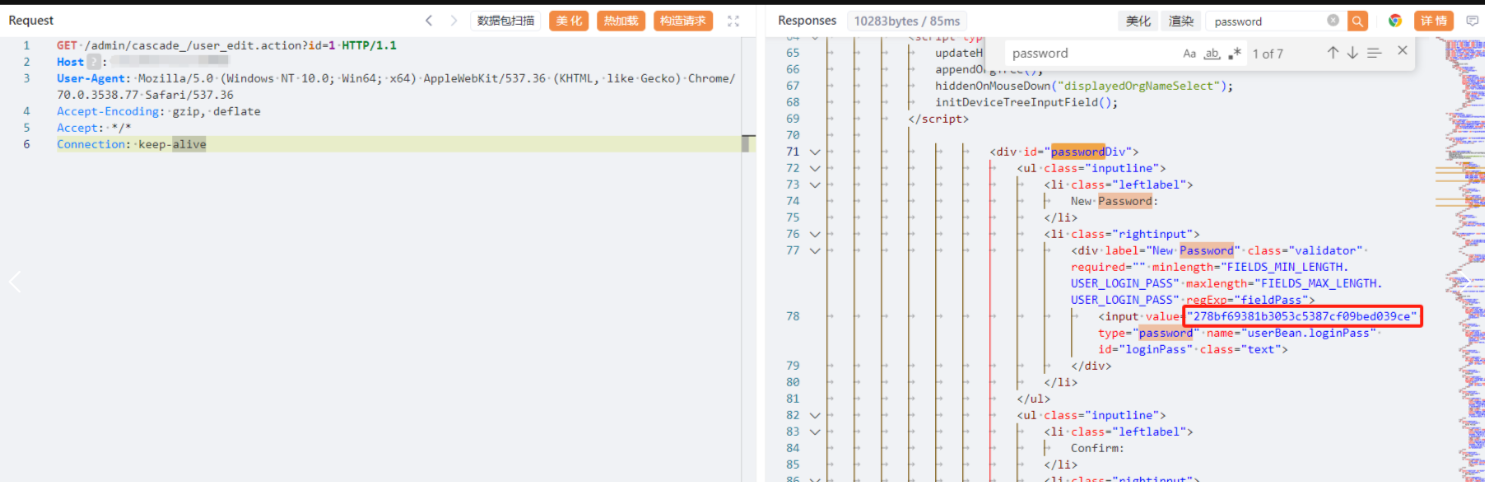This screenshot has height=482, width=1485.
Task: Click 构造请求 construct request button
Action: pos(684,21)
